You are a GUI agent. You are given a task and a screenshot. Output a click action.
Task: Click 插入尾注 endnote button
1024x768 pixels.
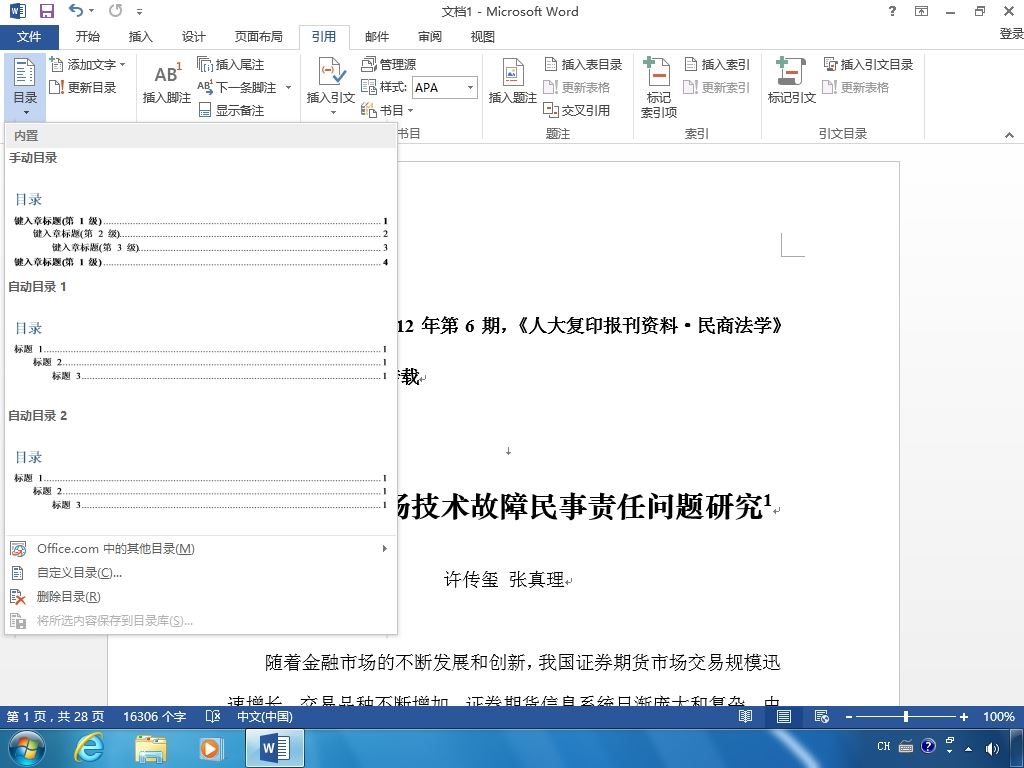pyautogui.click(x=231, y=64)
